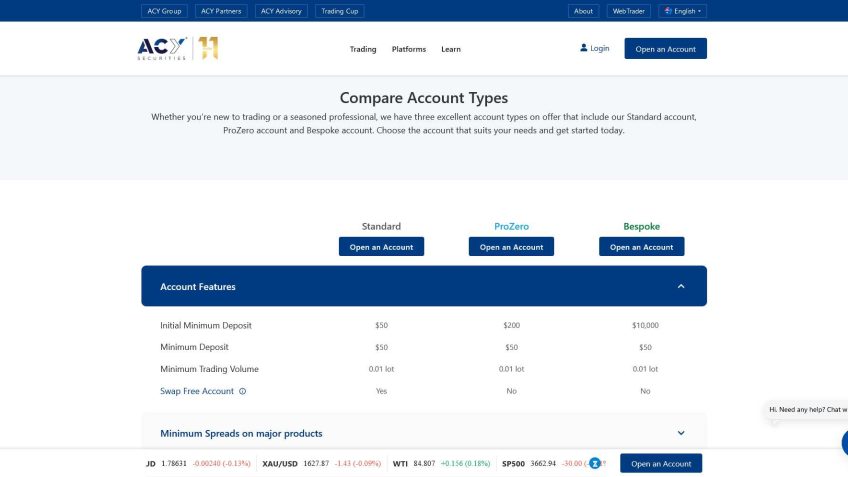Open the live chat bubble icon
Image resolution: width=848 pixels, height=477 pixels.
tap(843, 442)
